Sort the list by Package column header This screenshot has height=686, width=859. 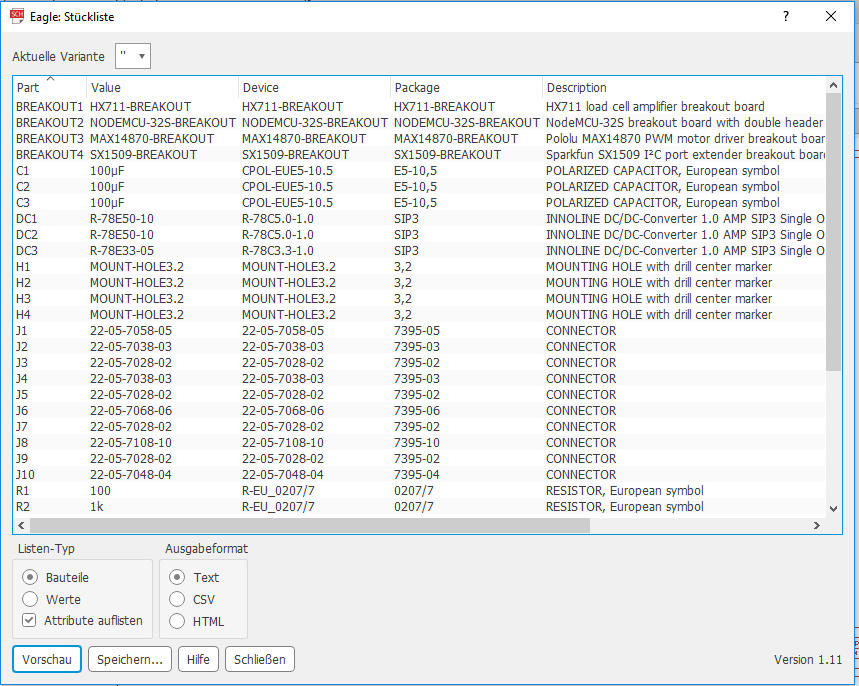466,87
